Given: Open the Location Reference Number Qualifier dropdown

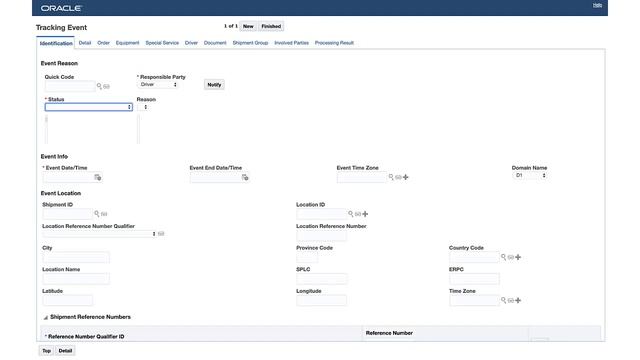Looking at the screenshot, I should tap(99, 234).
